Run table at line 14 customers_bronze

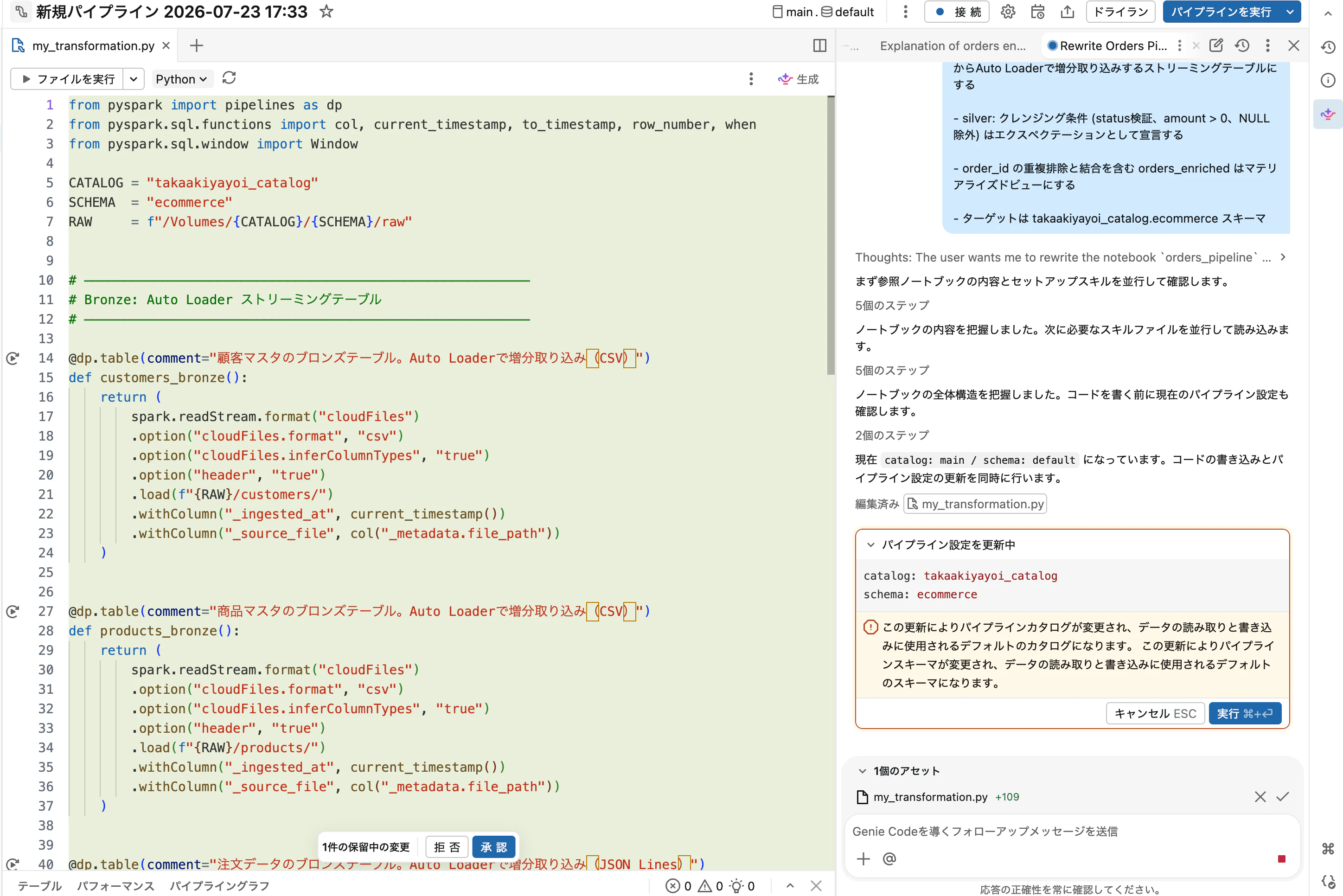point(13,358)
